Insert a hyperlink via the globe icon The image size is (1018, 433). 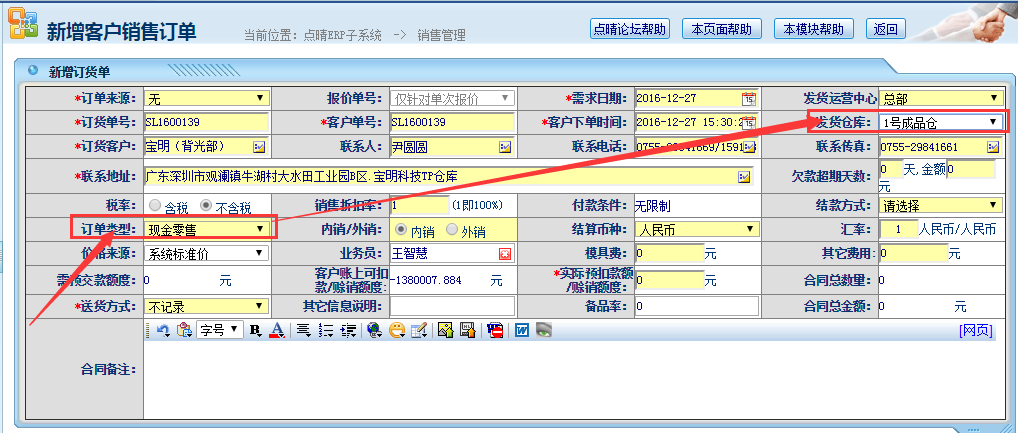click(374, 330)
